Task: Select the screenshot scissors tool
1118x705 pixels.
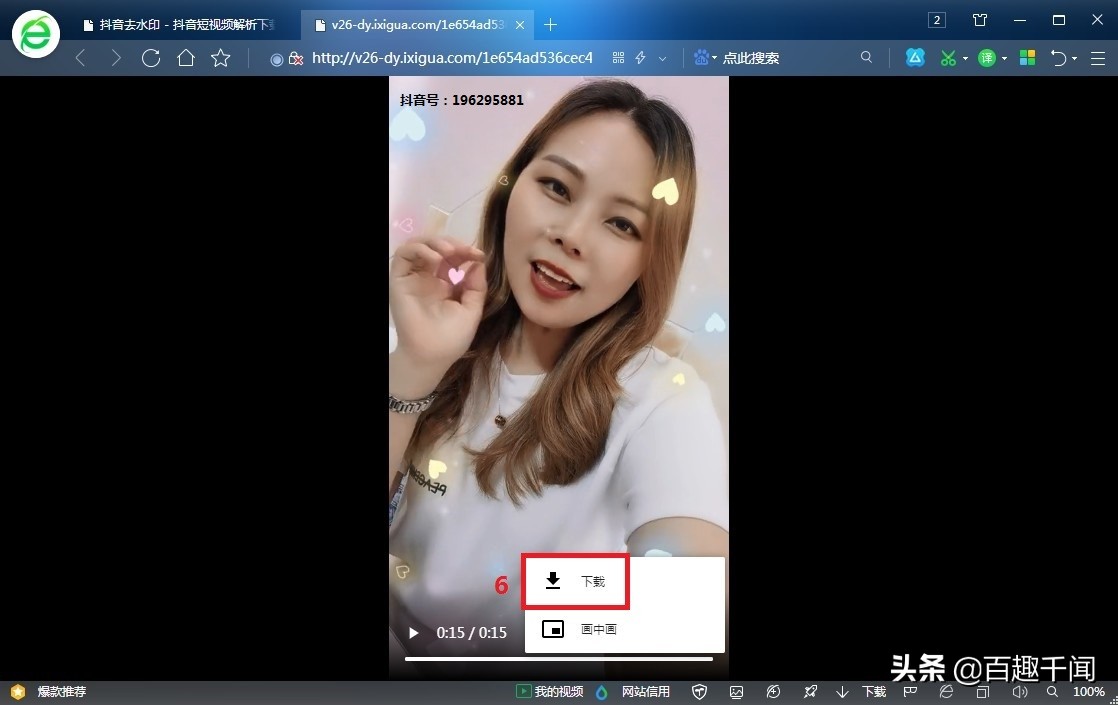Action: point(948,58)
